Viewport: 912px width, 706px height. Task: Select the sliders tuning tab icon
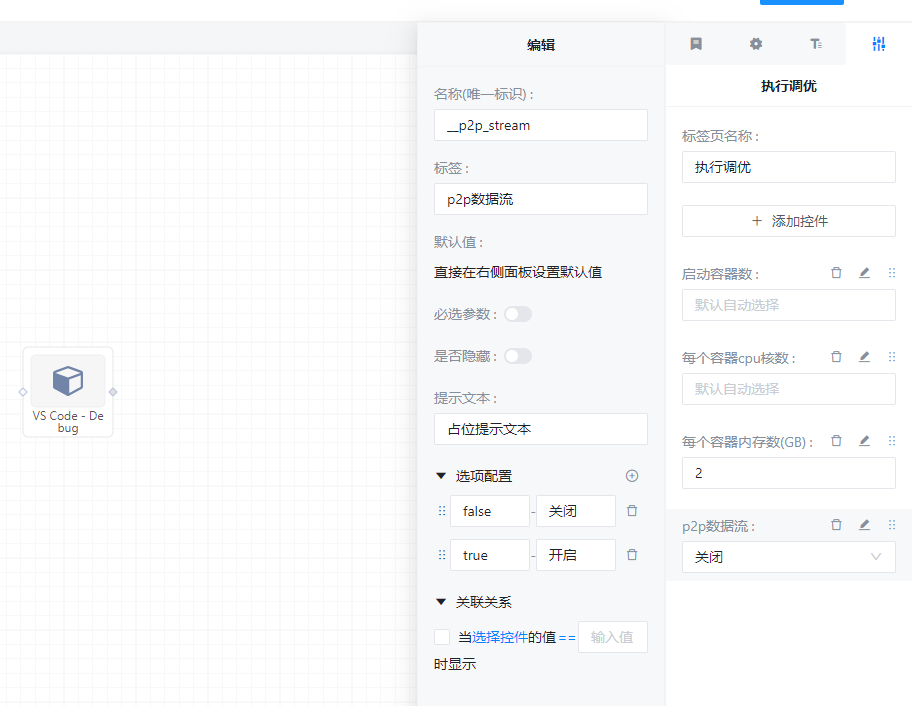[878, 44]
